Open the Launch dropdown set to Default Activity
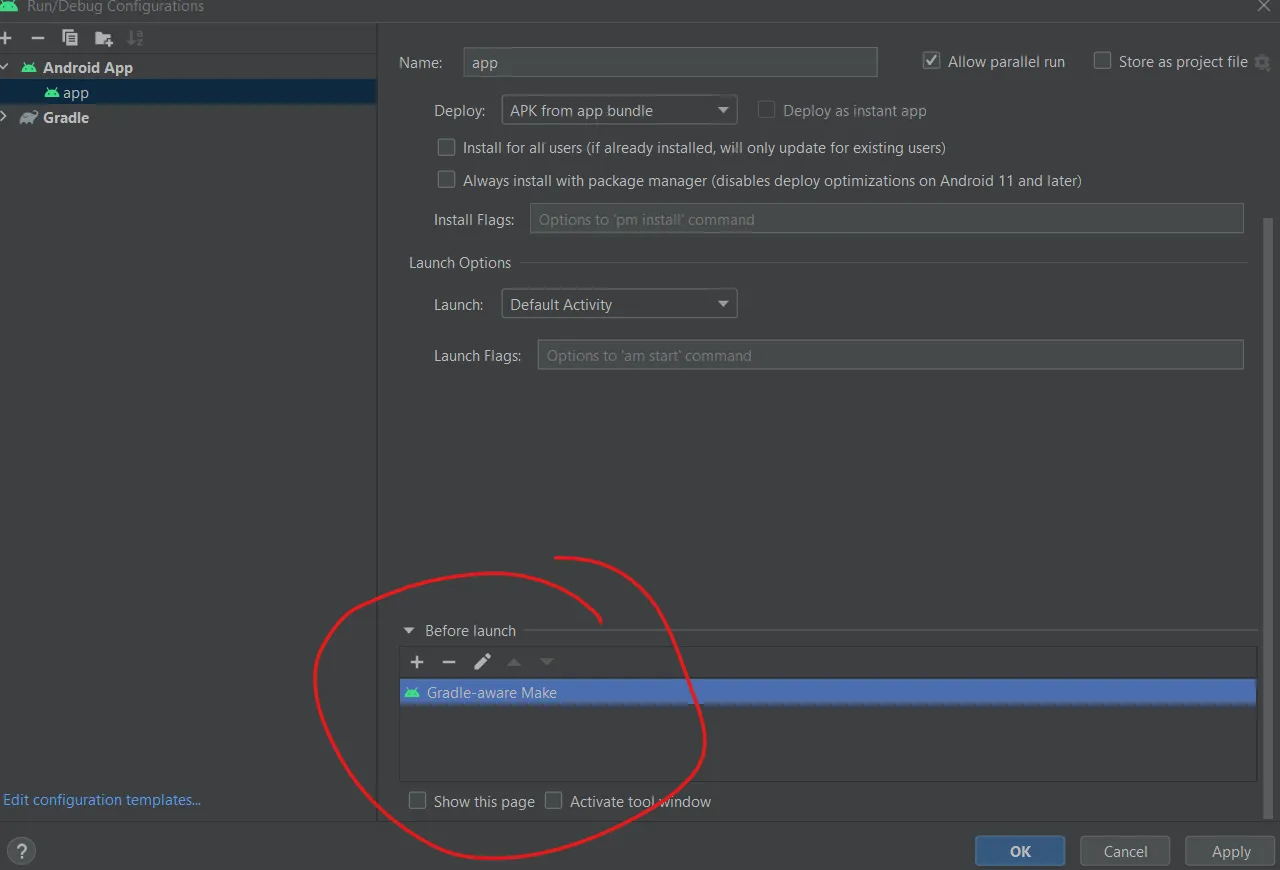 click(619, 304)
